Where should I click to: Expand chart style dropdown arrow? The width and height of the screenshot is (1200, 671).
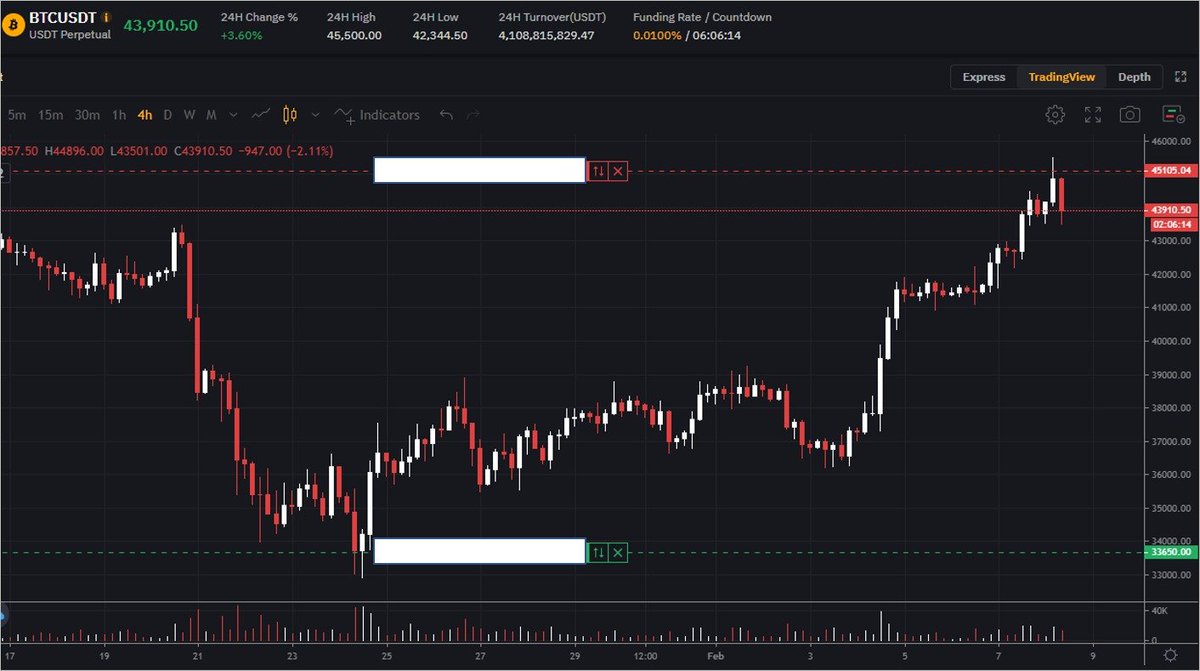tap(316, 115)
